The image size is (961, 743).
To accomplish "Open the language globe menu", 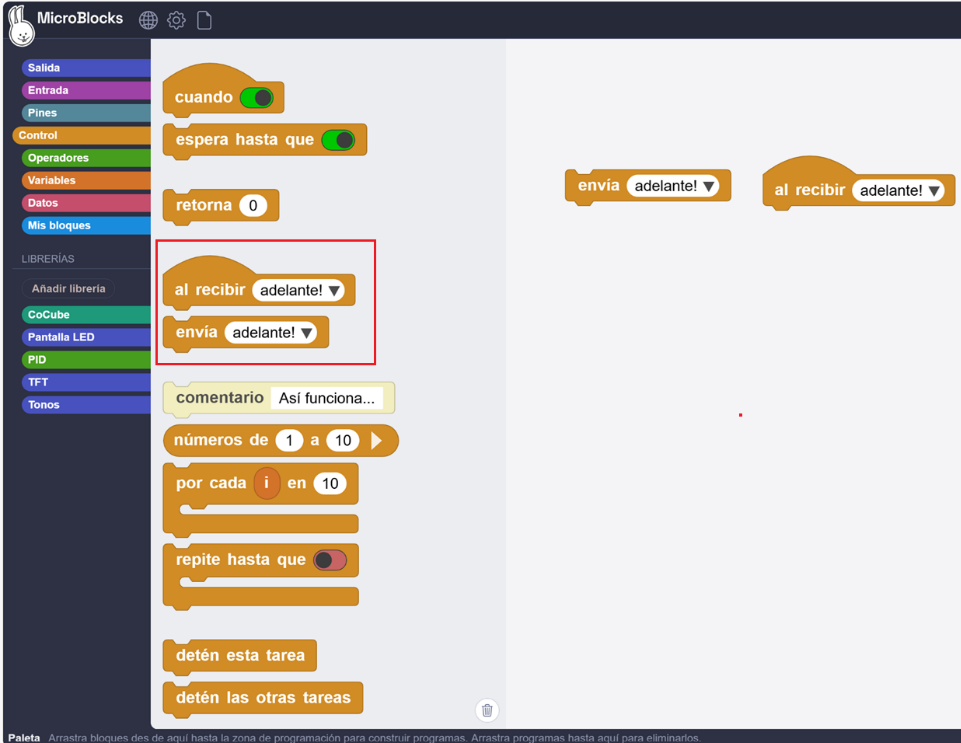I will [x=148, y=20].
